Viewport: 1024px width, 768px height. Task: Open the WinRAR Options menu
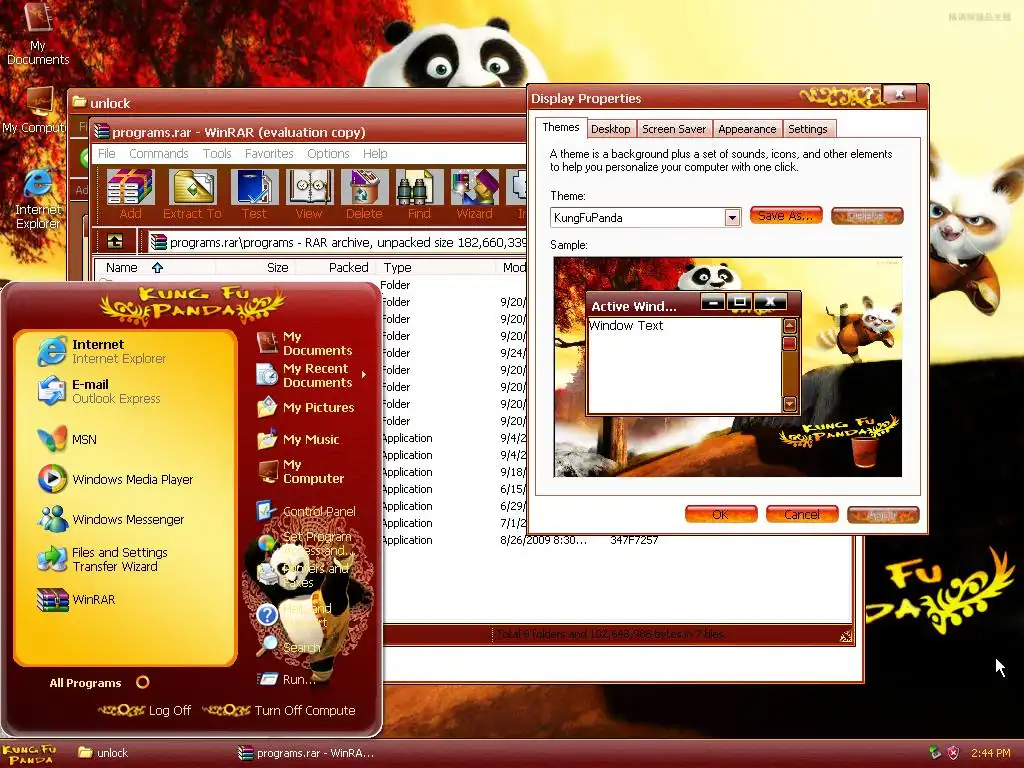click(x=328, y=153)
